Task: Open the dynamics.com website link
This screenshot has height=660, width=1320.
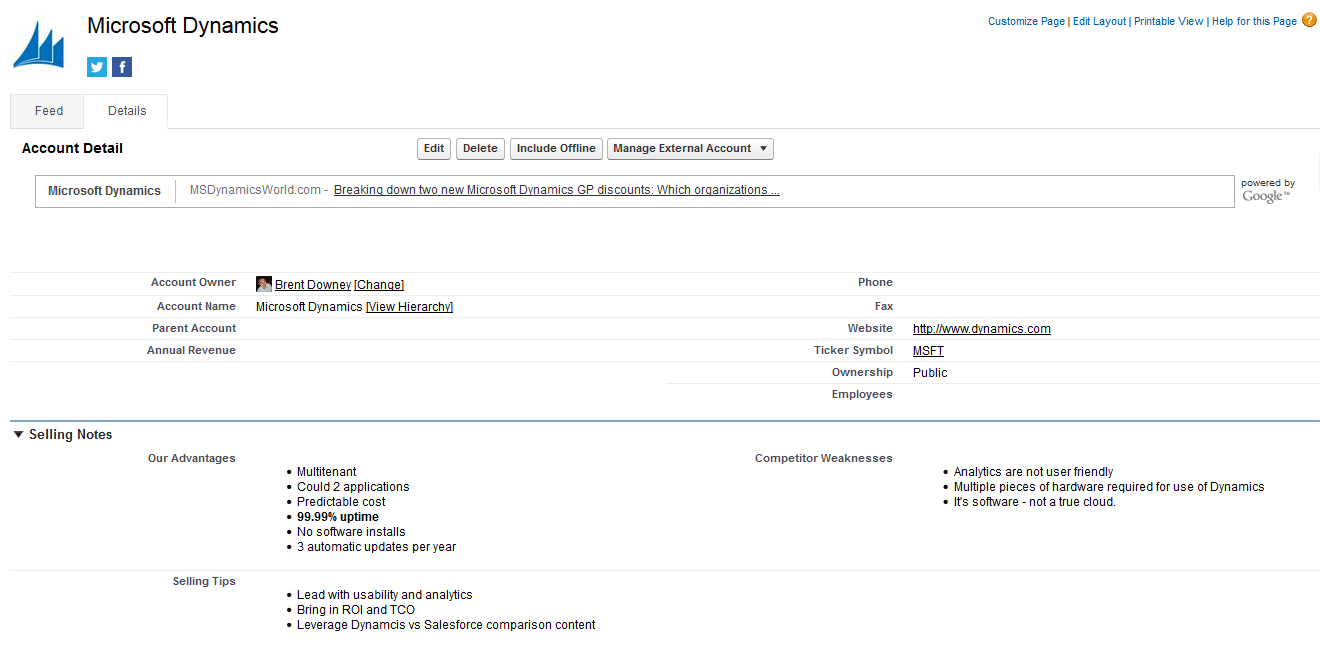Action: pos(981,328)
